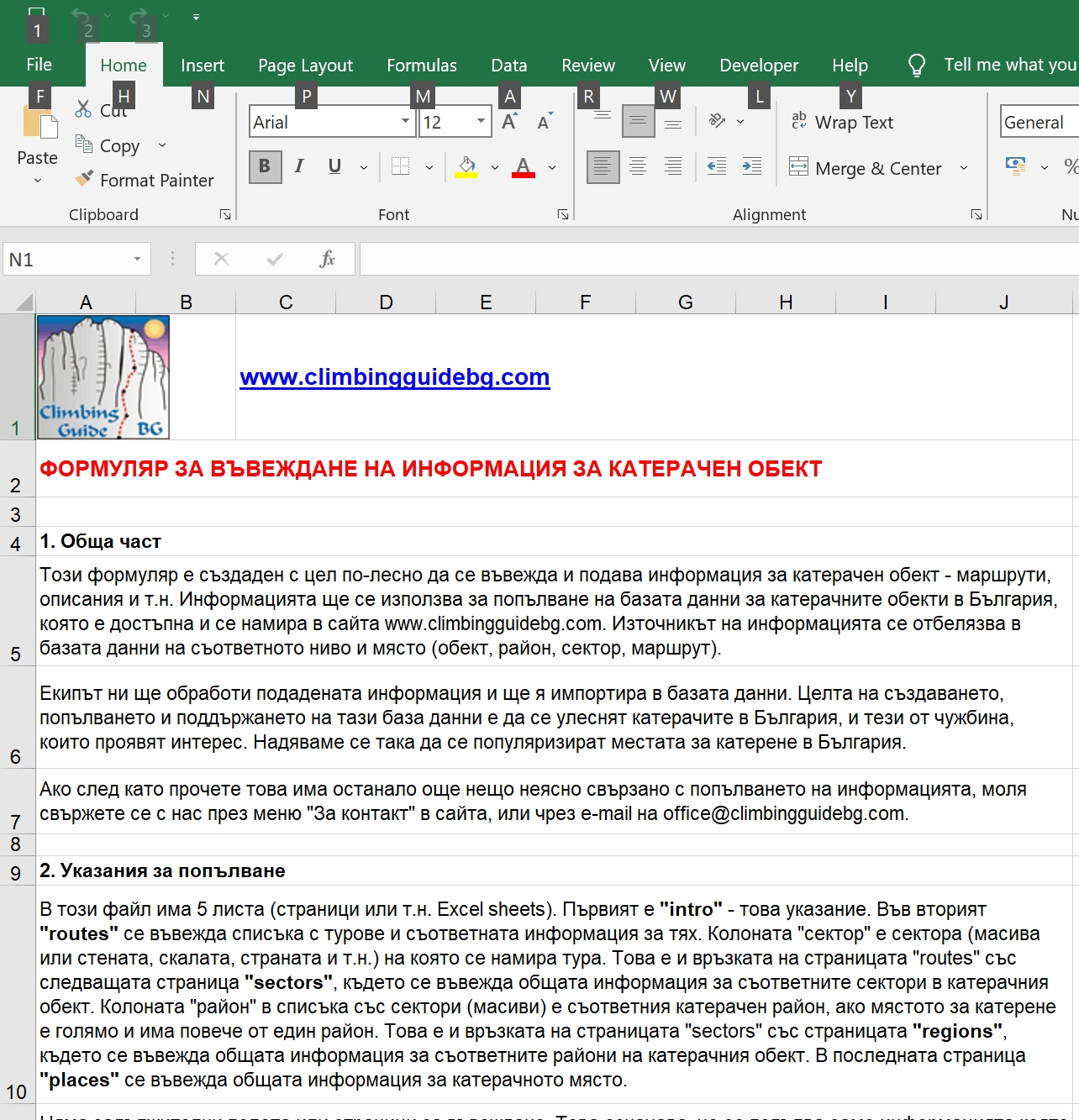Toggle Wrap Text
The width and height of the screenshot is (1079, 1120).
click(842, 122)
